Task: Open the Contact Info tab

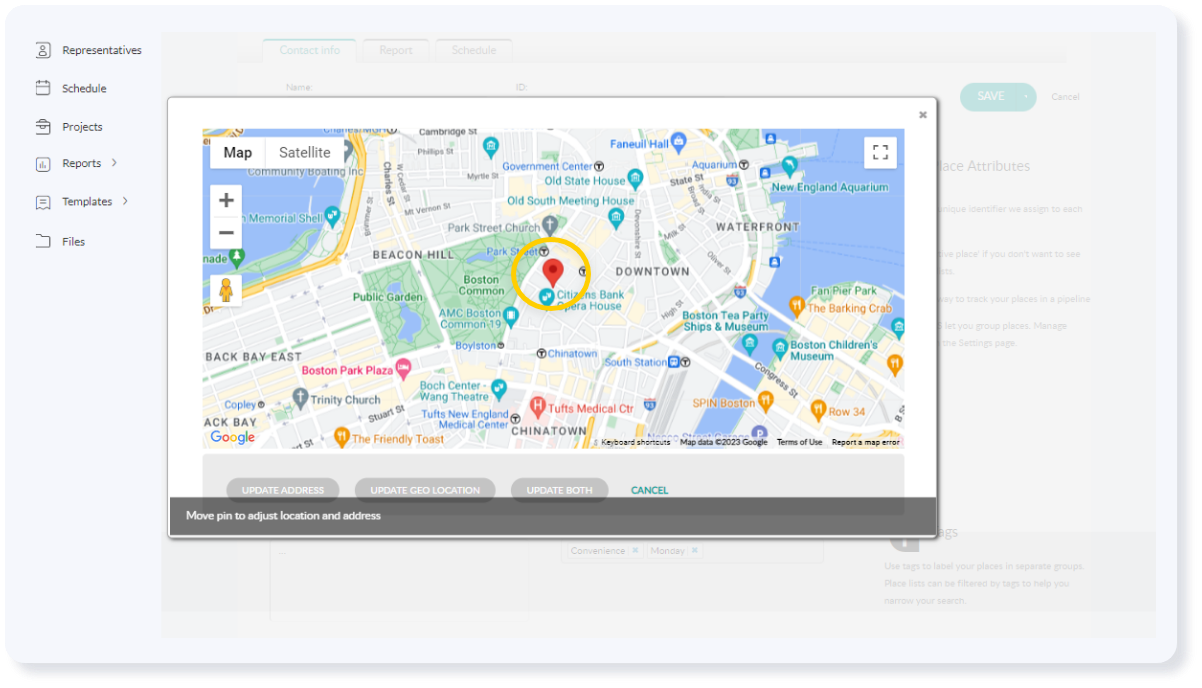Action: (x=310, y=50)
